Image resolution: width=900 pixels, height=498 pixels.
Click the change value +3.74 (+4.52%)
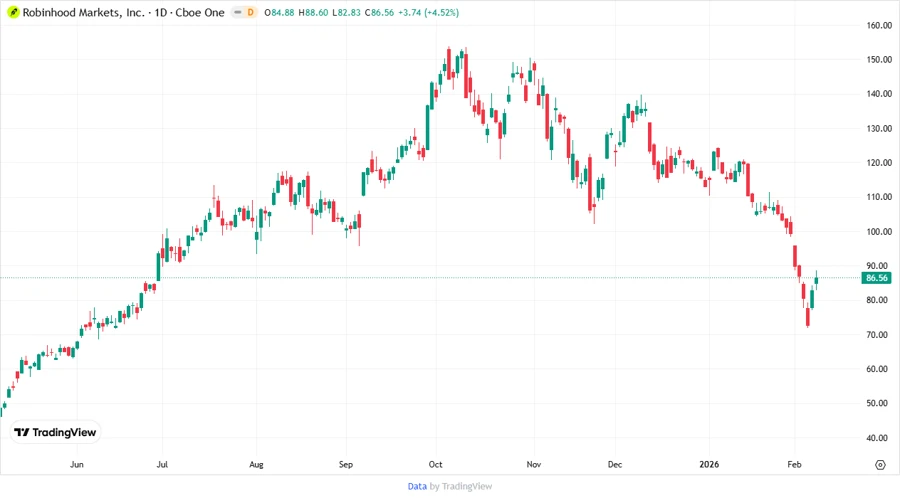[x=428, y=12]
